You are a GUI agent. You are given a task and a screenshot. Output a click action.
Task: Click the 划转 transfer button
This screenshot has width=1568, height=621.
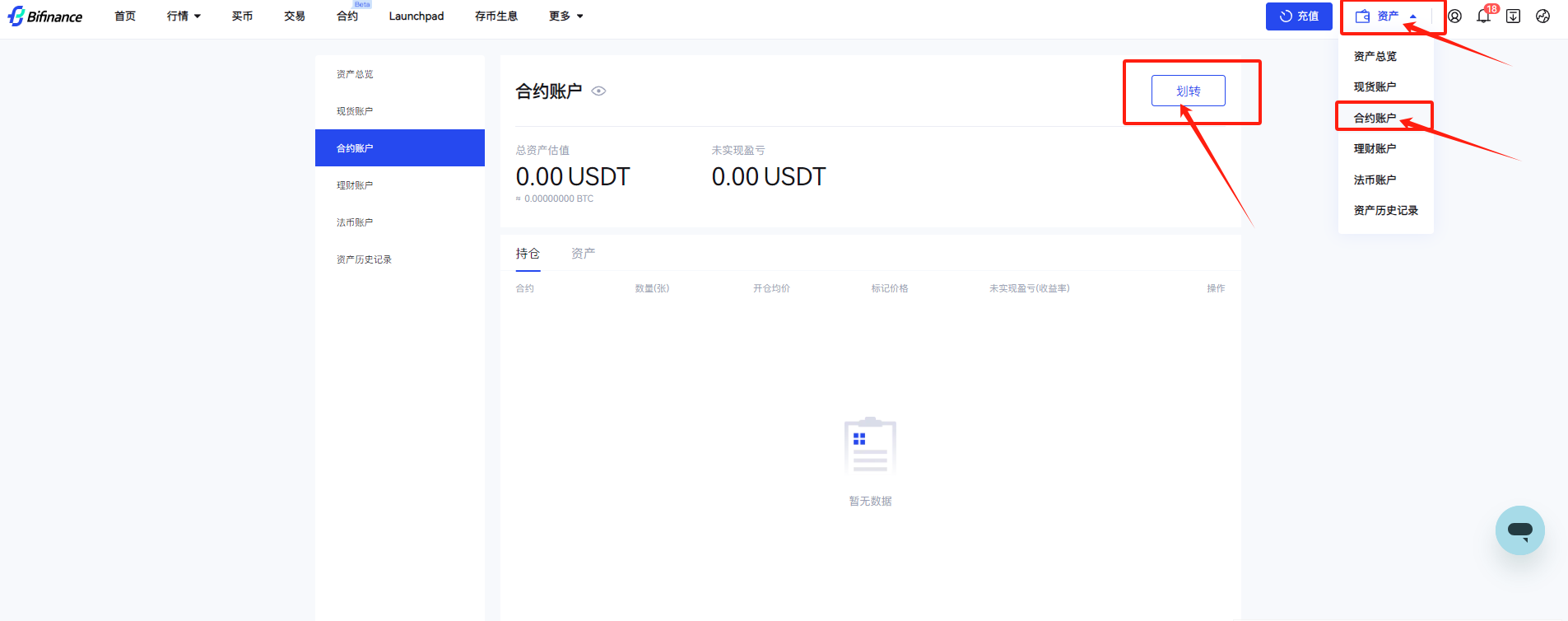[1188, 91]
